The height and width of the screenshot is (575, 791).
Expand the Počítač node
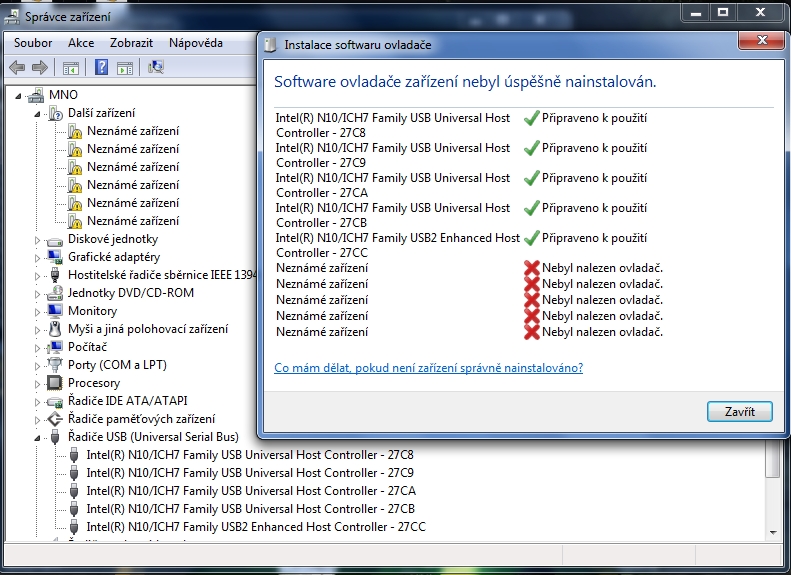click(x=37, y=348)
